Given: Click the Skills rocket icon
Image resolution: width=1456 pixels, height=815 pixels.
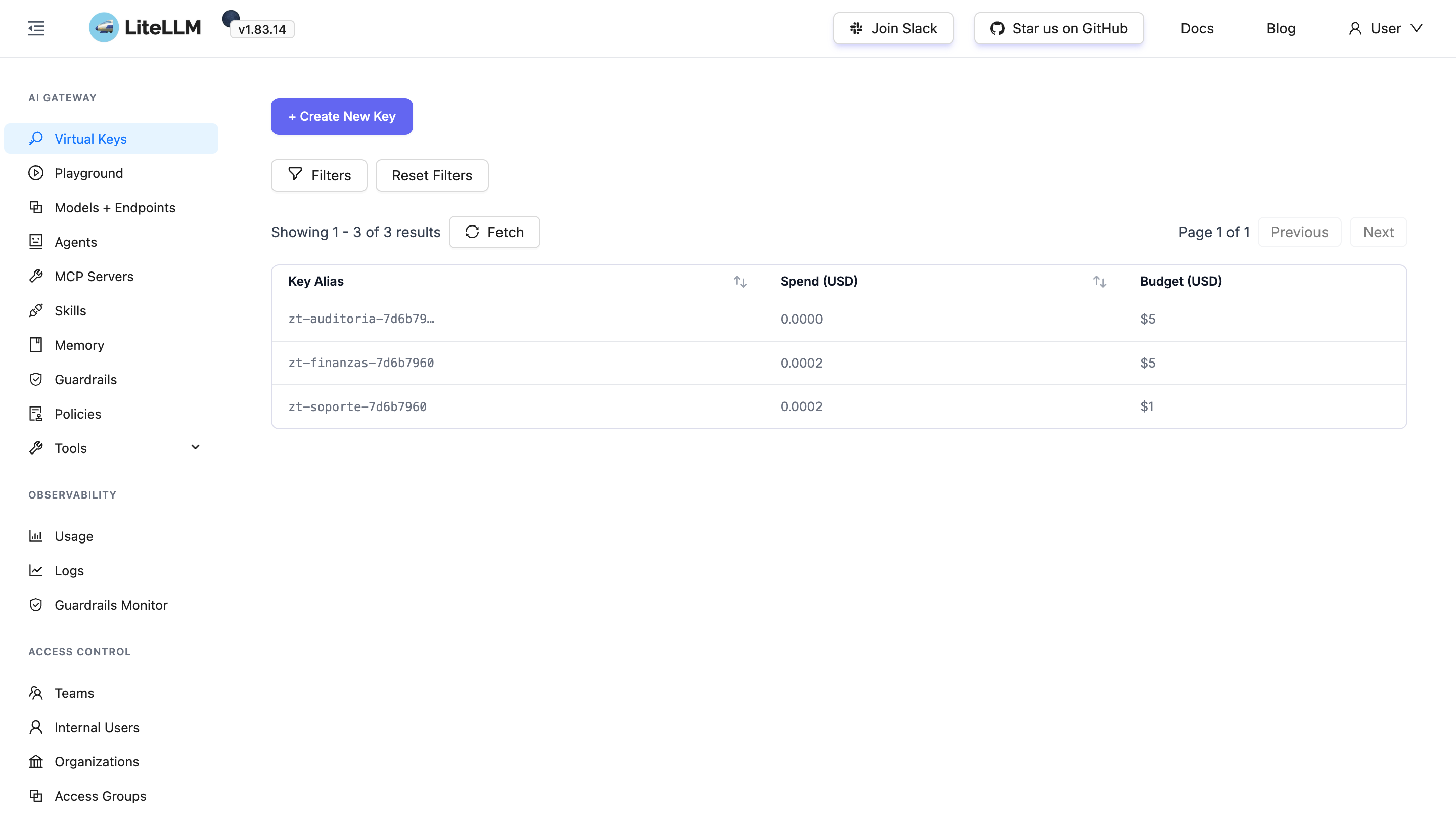Looking at the screenshot, I should click(x=36, y=311).
